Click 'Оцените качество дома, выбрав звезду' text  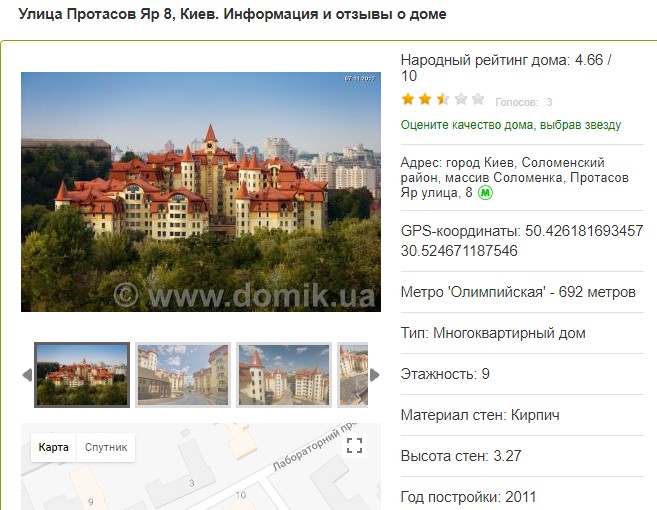[511, 125]
